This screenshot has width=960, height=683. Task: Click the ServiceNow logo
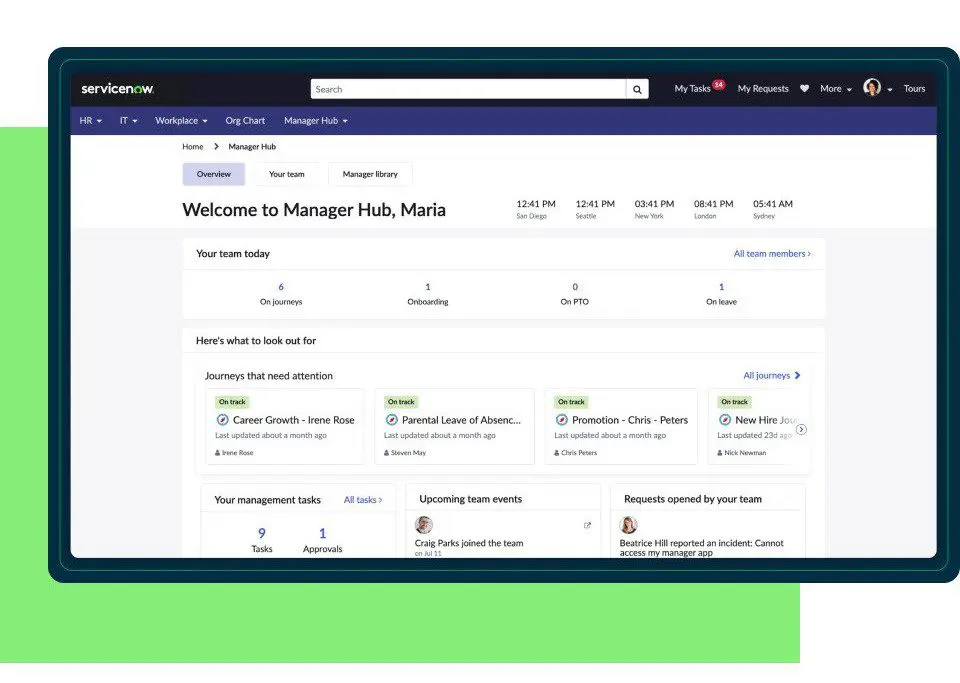tap(117, 89)
